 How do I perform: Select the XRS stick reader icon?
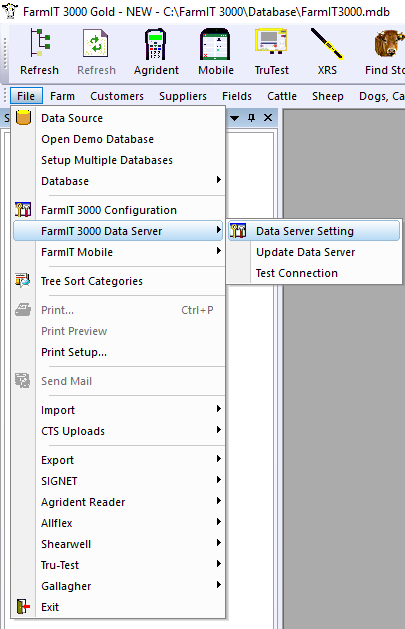(327, 43)
